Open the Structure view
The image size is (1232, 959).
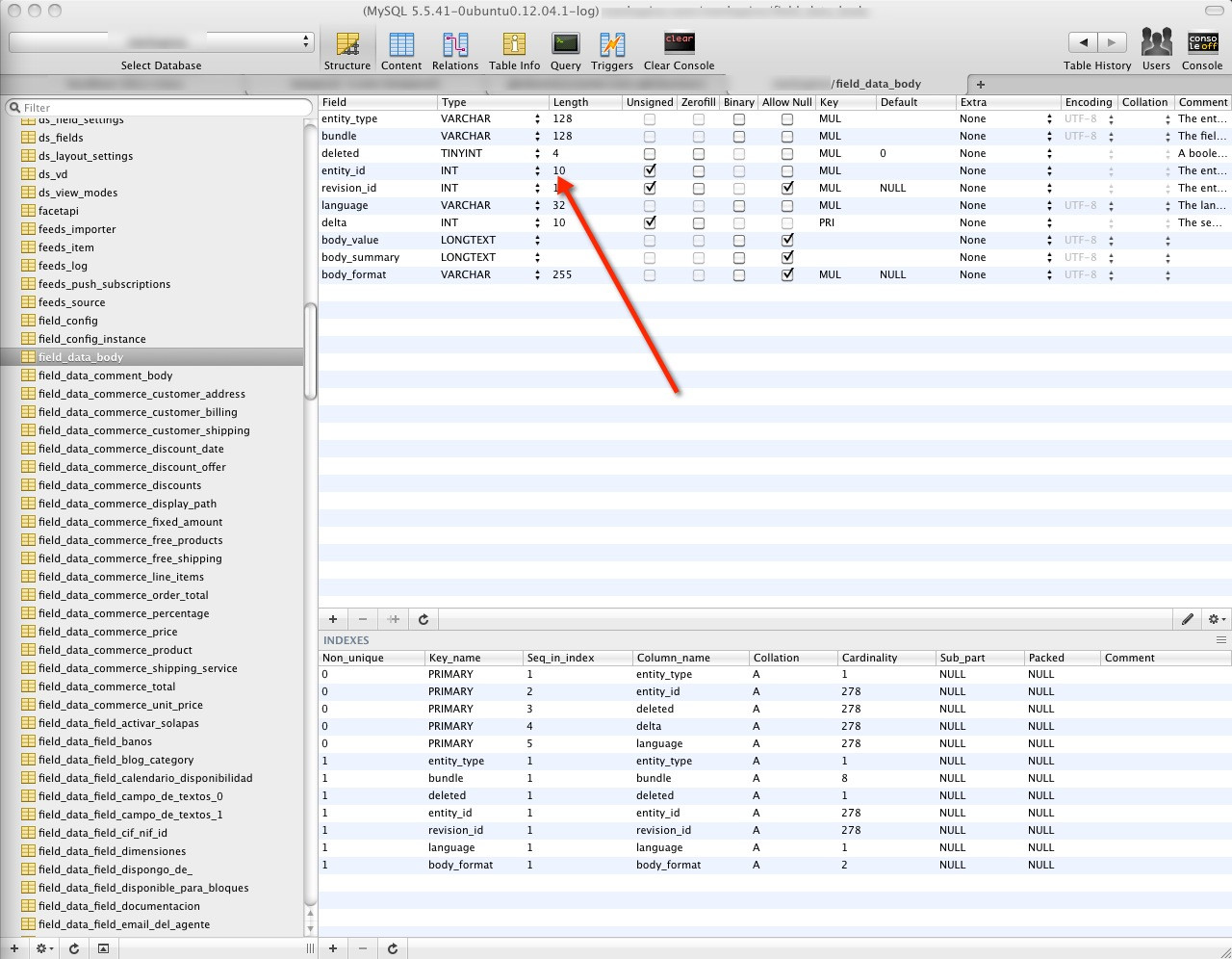click(347, 51)
